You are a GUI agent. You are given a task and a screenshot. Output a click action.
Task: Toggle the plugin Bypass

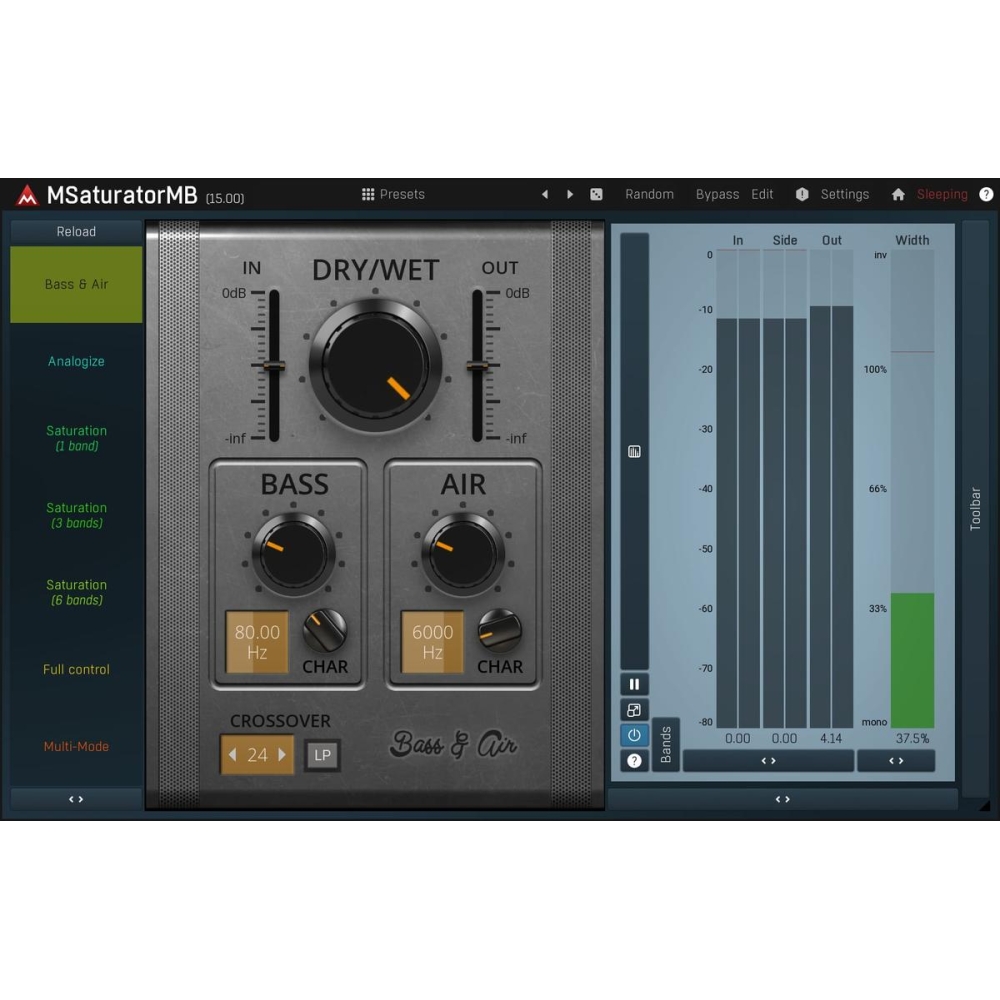[717, 194]
